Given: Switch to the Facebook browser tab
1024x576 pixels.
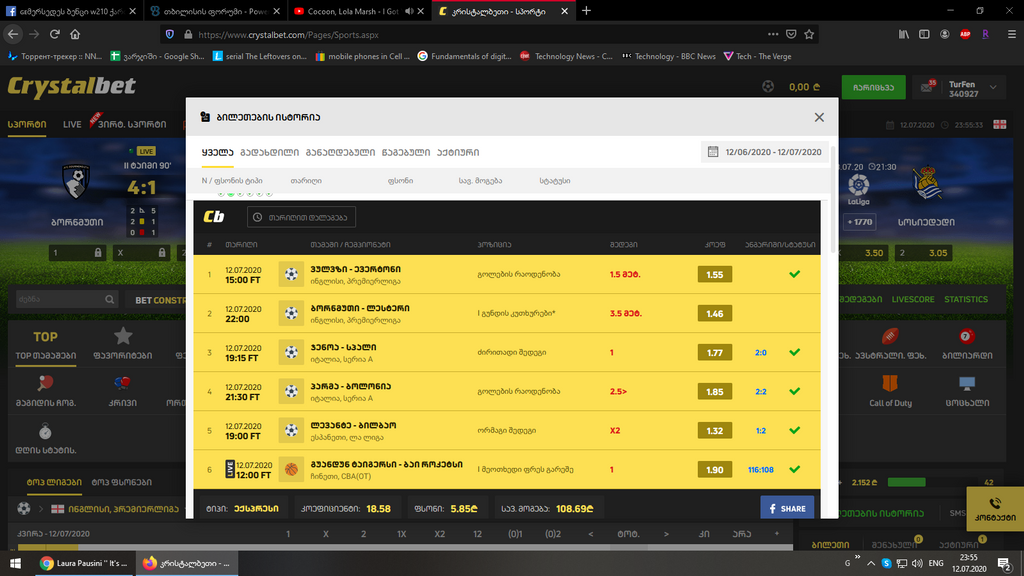Looking at the screenshot, I should click(71, 11).
